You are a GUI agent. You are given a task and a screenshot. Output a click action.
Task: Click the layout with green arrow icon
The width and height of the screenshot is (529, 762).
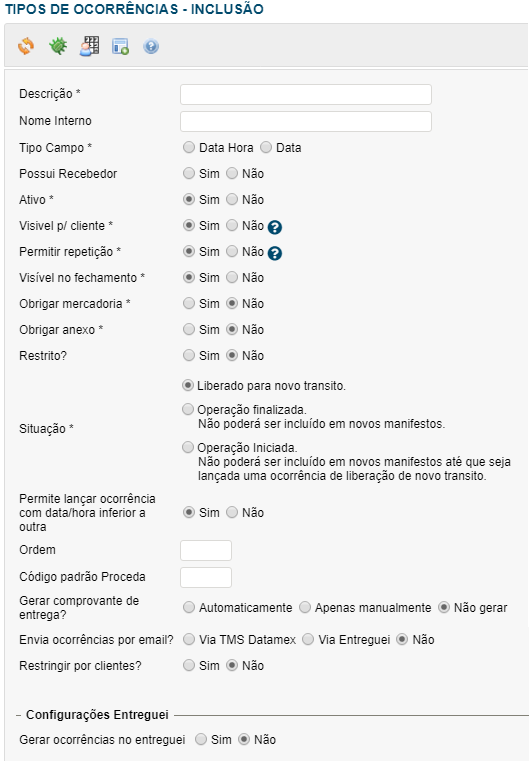coord(120,46)
